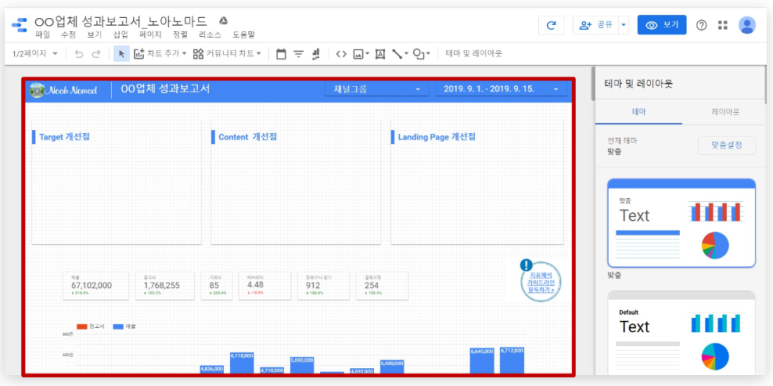Click the URL embed code icon
The width and height of the screenshot is (773, 386).
tap(341, 54)
